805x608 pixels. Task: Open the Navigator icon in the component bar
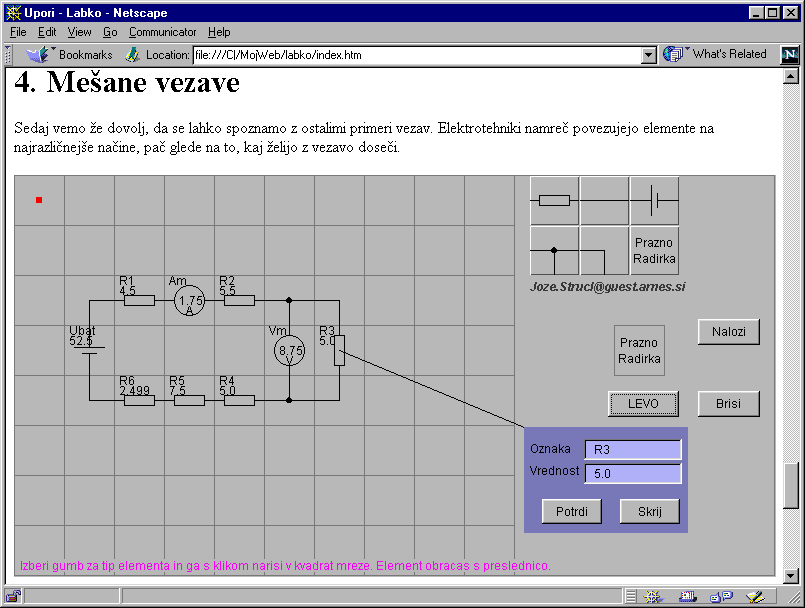[x=653, y=597]
